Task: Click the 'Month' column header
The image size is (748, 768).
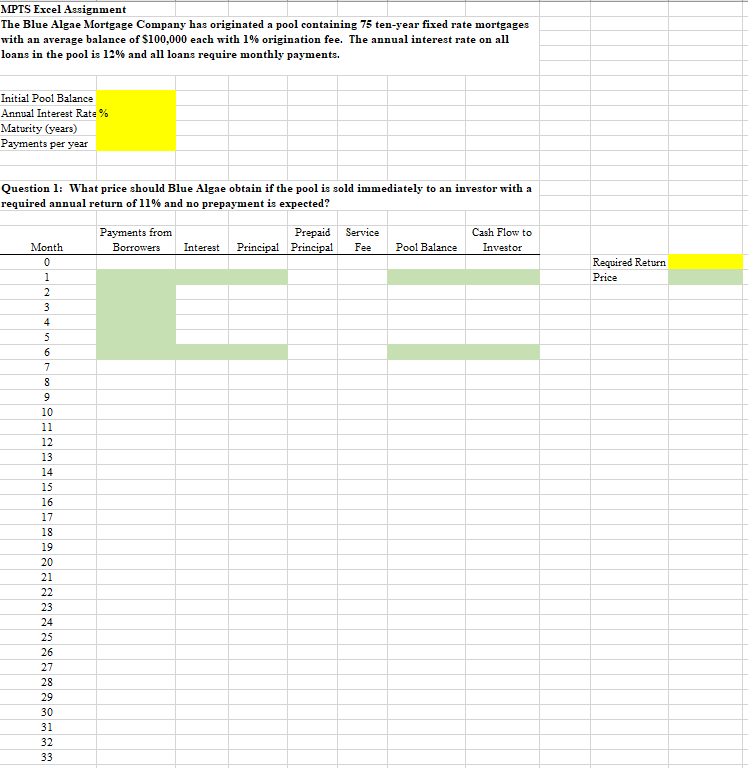Action: click(x=47, y=247)
